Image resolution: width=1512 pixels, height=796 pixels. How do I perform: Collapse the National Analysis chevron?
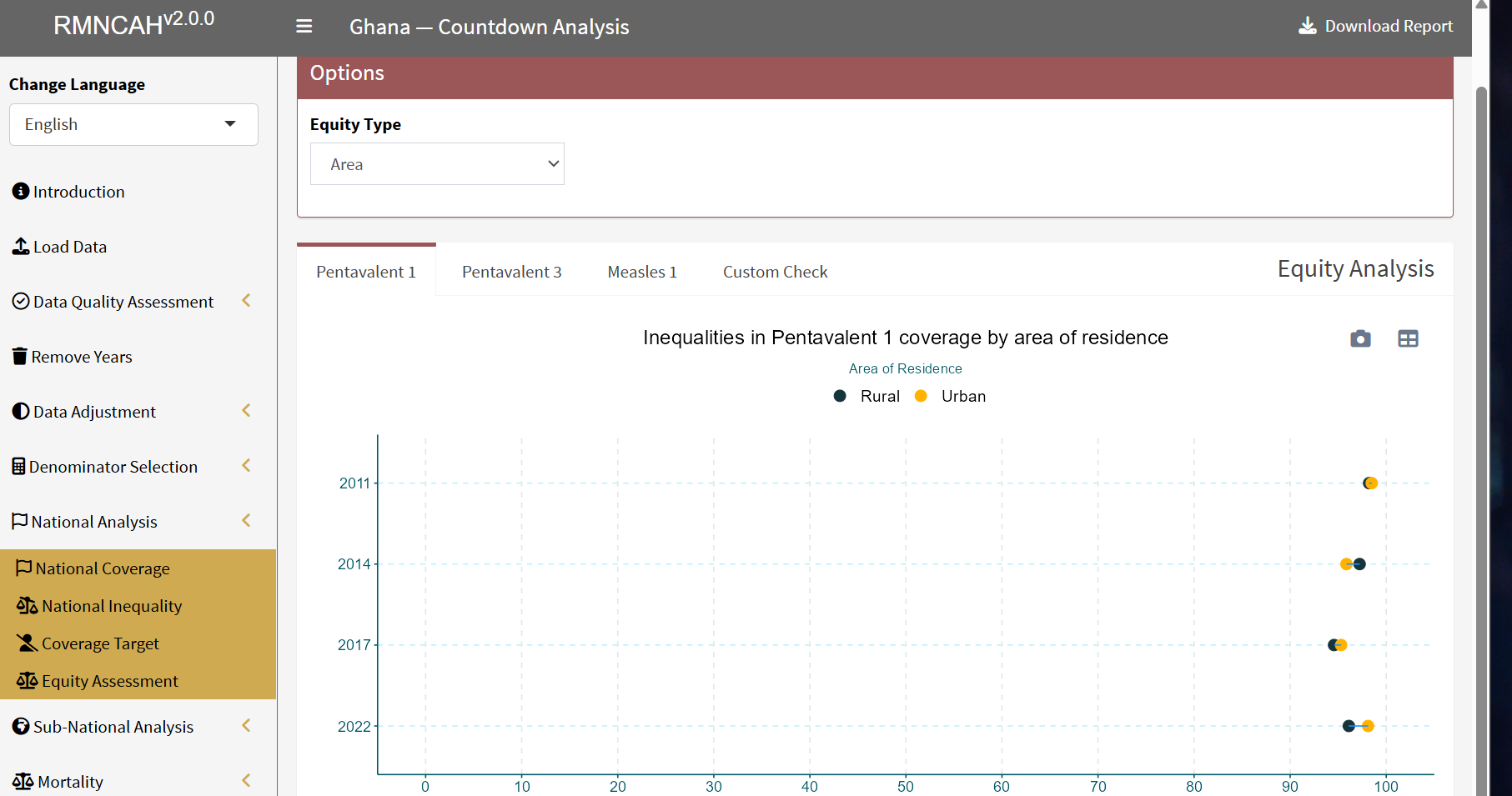[246, 521]
